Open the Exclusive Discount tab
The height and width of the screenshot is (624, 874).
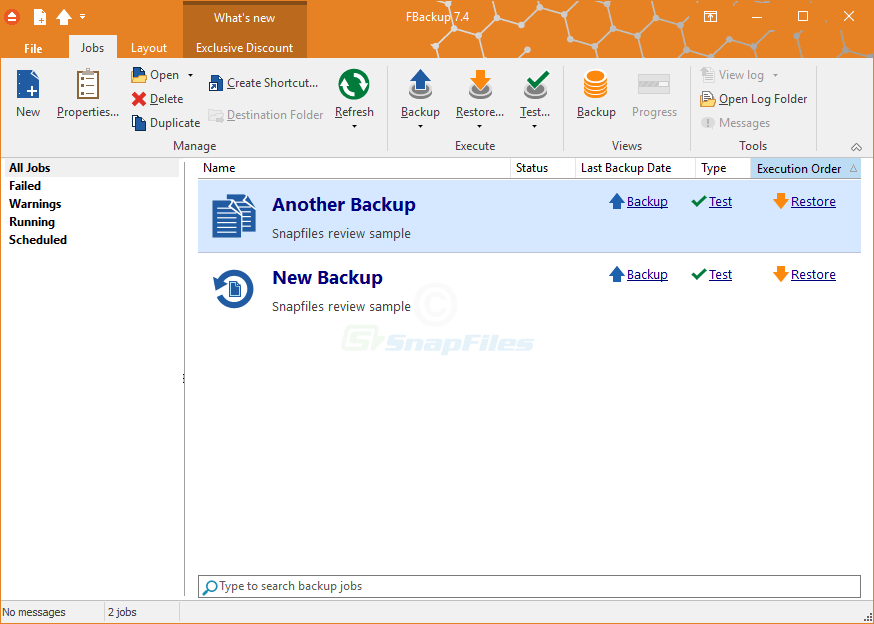point(245,47)
